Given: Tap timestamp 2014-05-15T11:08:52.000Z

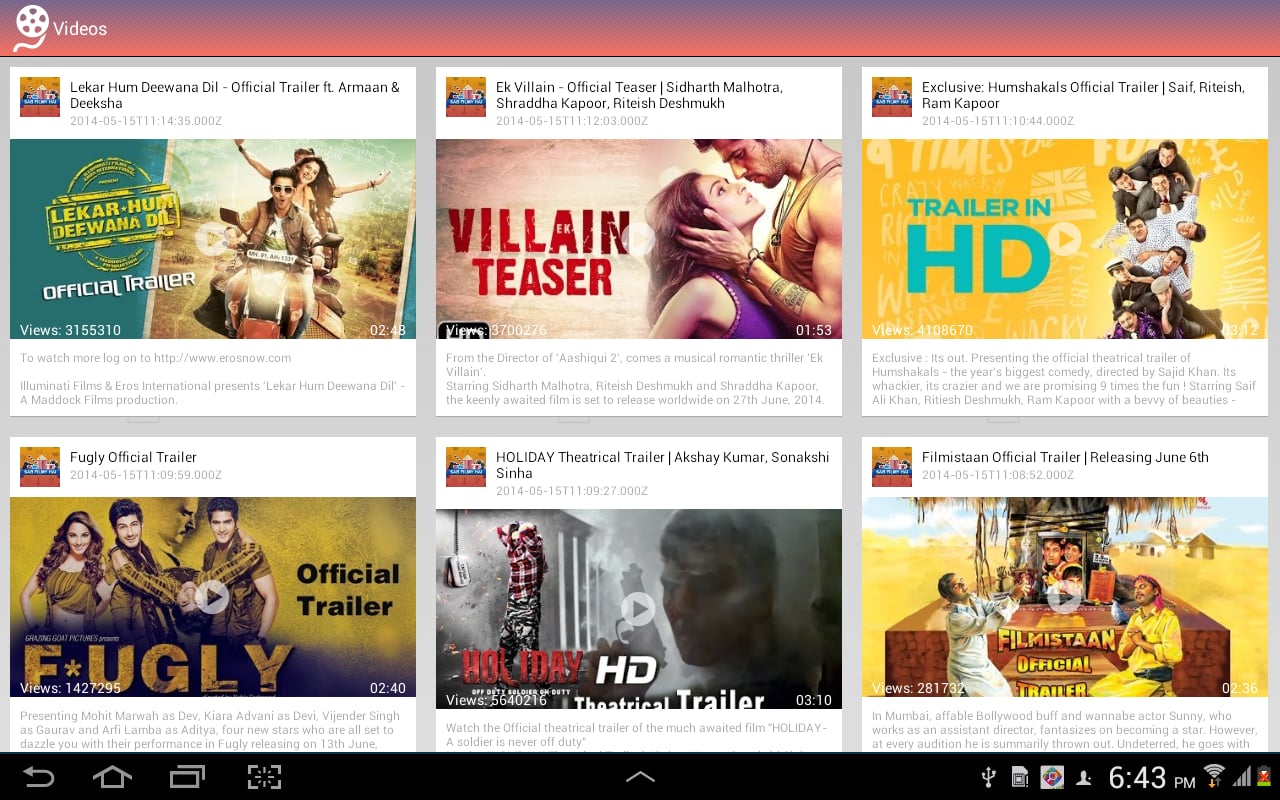Looking at the screenshot, I should click(x=998, y=475).
